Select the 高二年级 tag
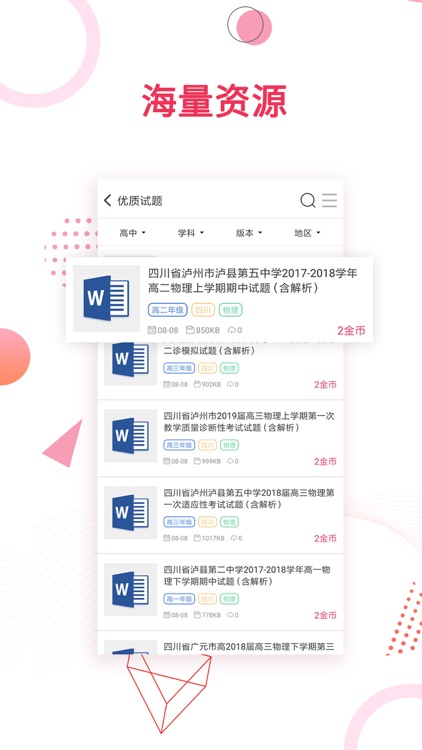This screenshot has width=422, height=750. pos(167,310)
